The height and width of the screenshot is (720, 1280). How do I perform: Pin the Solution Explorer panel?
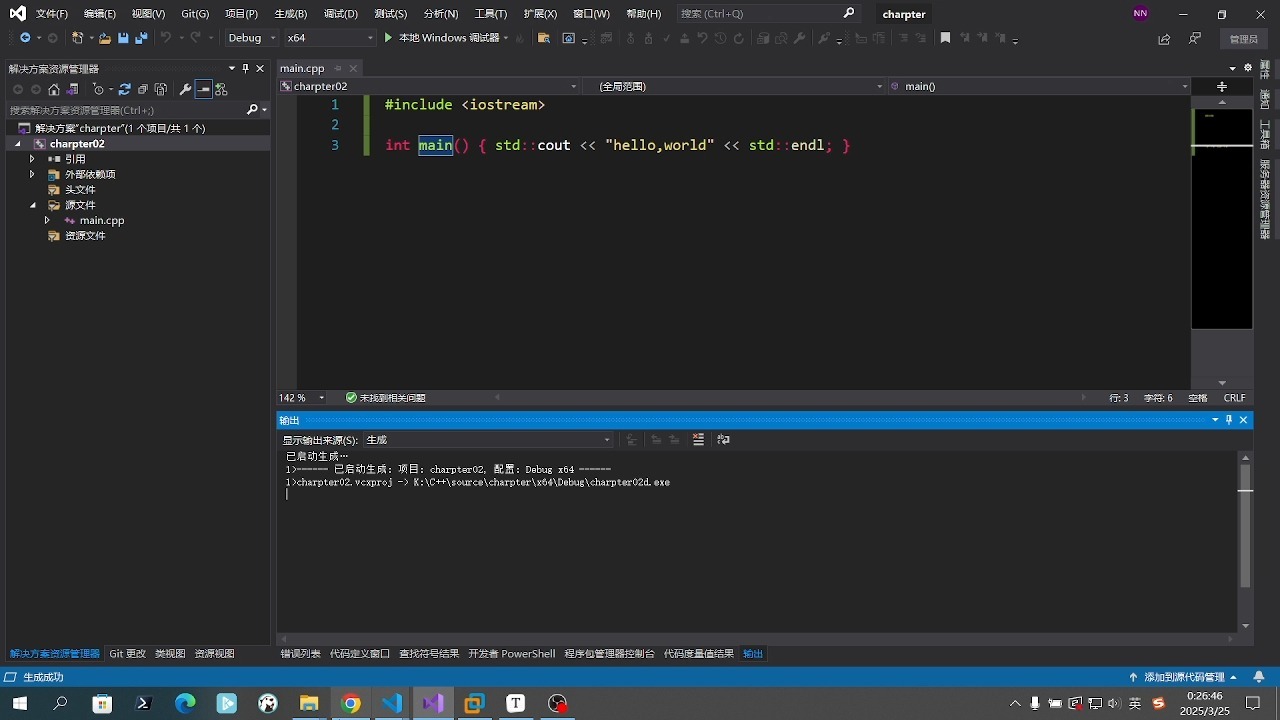(246, 69)
